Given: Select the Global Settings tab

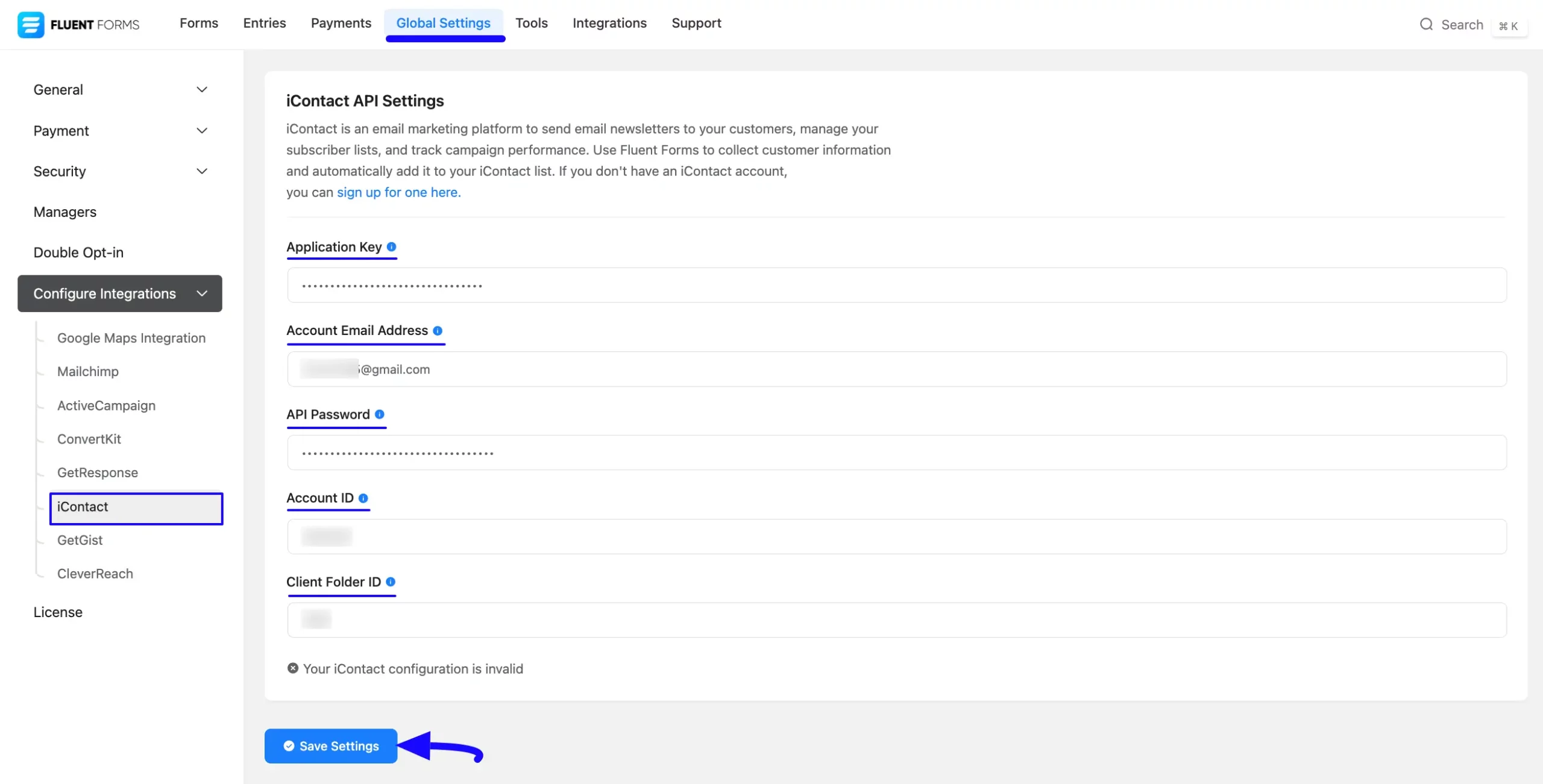Looking at the screenshot, I should point(444,23).
